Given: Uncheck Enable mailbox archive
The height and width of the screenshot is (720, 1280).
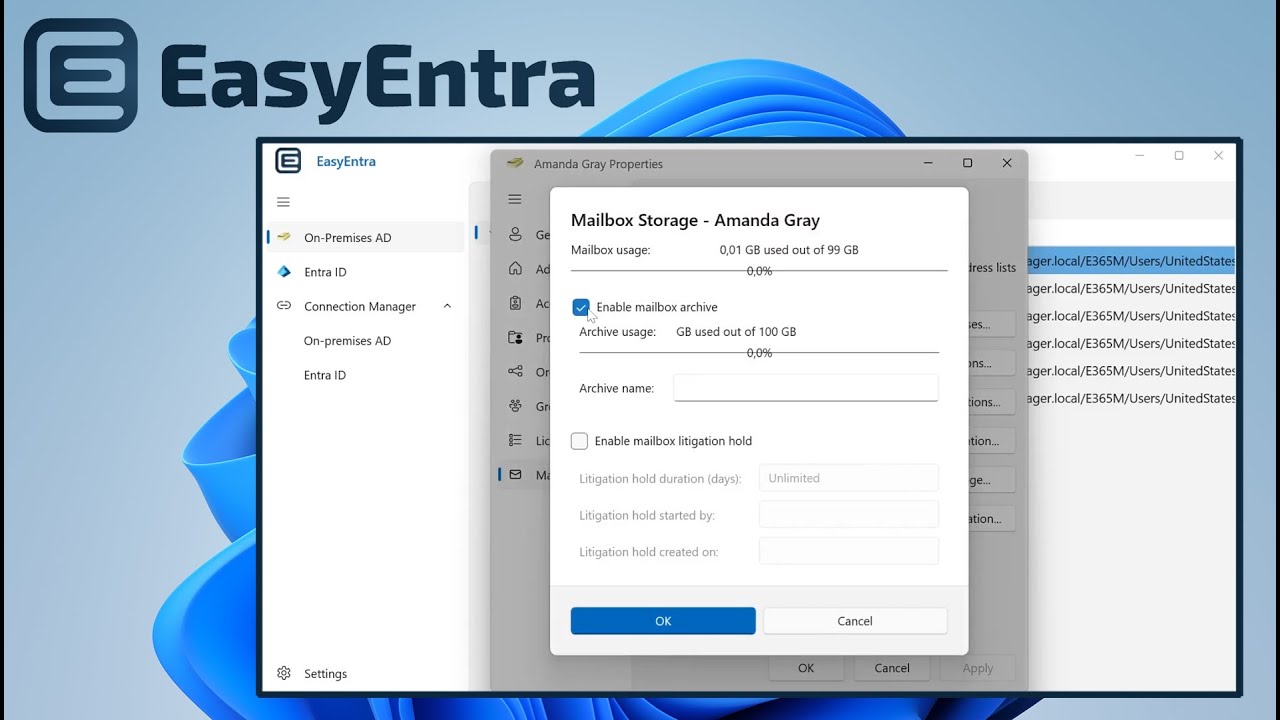Looking at the screenshot, I should (581, 307).
